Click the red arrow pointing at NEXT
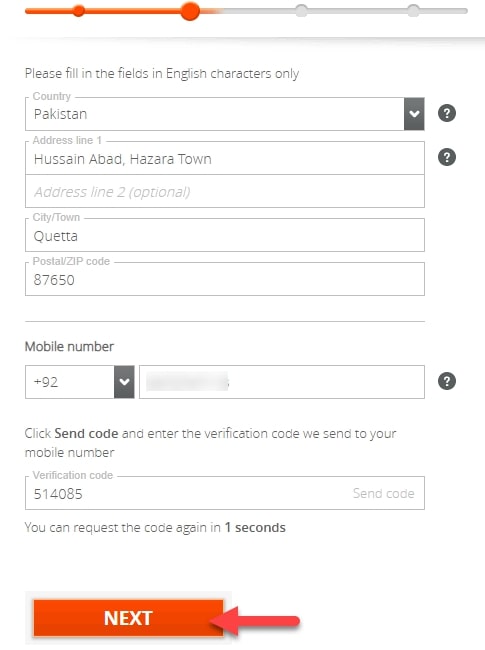This screenshot has height=650, width=485. [255, 621]
